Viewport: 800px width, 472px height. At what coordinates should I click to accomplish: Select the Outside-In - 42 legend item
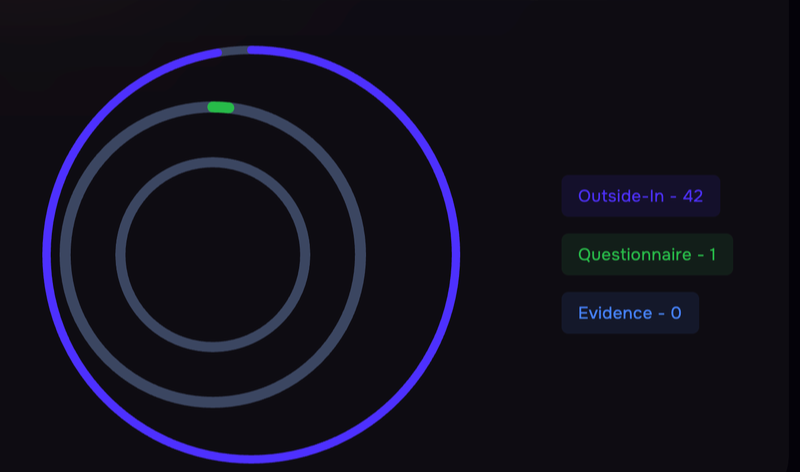pos(640,196)
